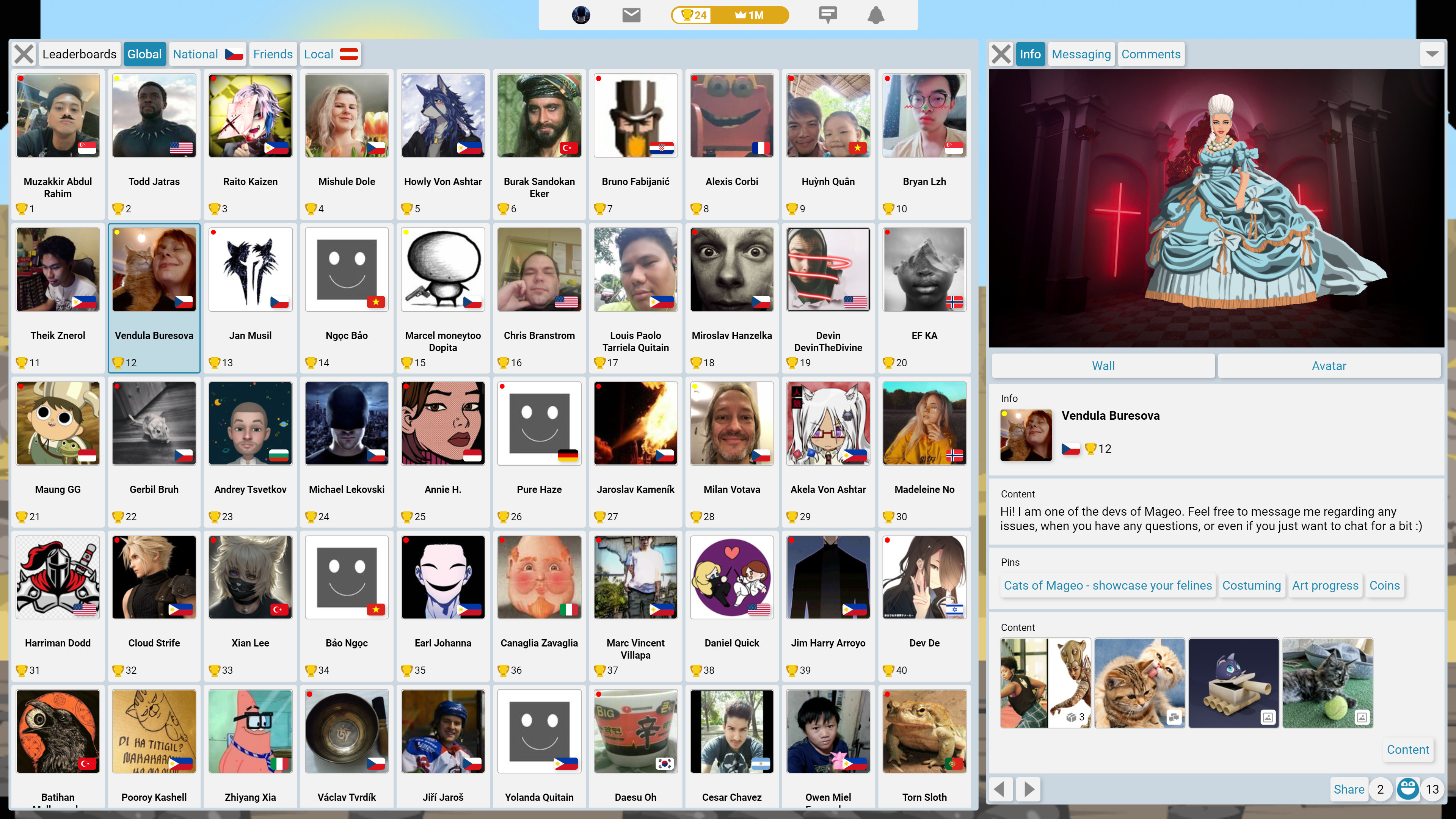Open the Comments tab
The width and height of the screenshot is (1456, 819).
click(x=1151, y=54)
